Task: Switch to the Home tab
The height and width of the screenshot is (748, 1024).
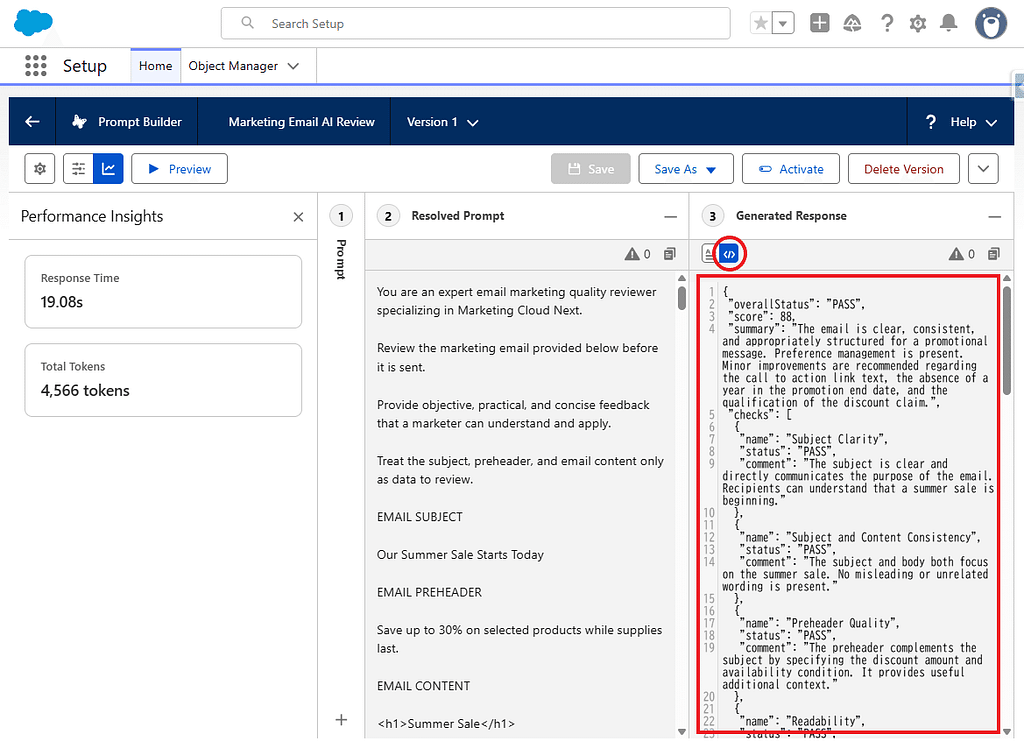Action: pyautogui.click(x=155, y=66)
